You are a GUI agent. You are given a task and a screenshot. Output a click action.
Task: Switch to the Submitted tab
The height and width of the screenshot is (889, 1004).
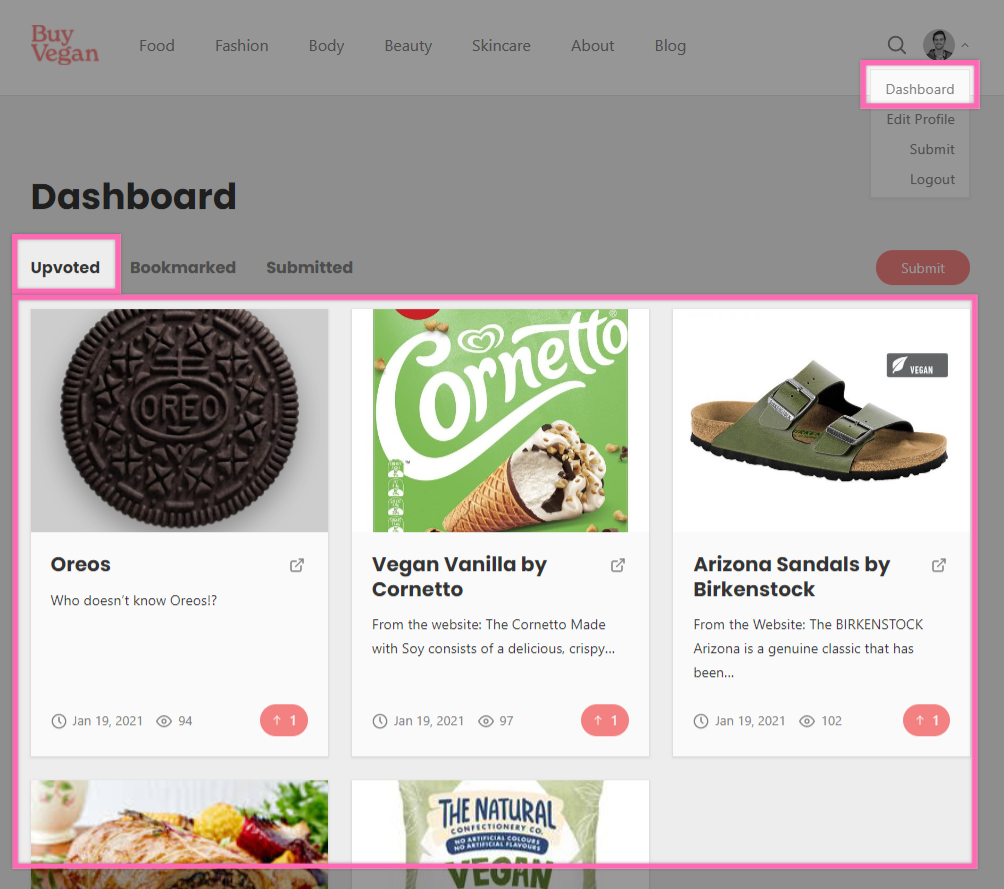pyautogui.click(x=309, y=267)
